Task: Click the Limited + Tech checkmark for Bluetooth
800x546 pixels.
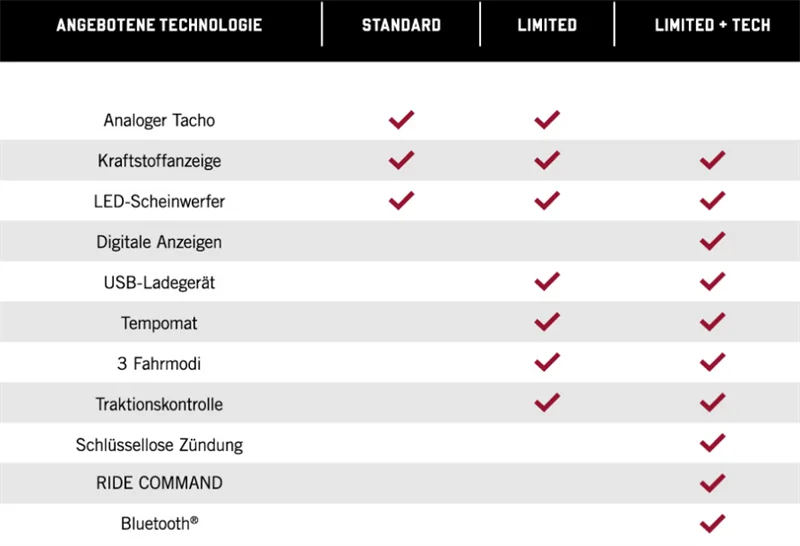Action: point(712,522)
